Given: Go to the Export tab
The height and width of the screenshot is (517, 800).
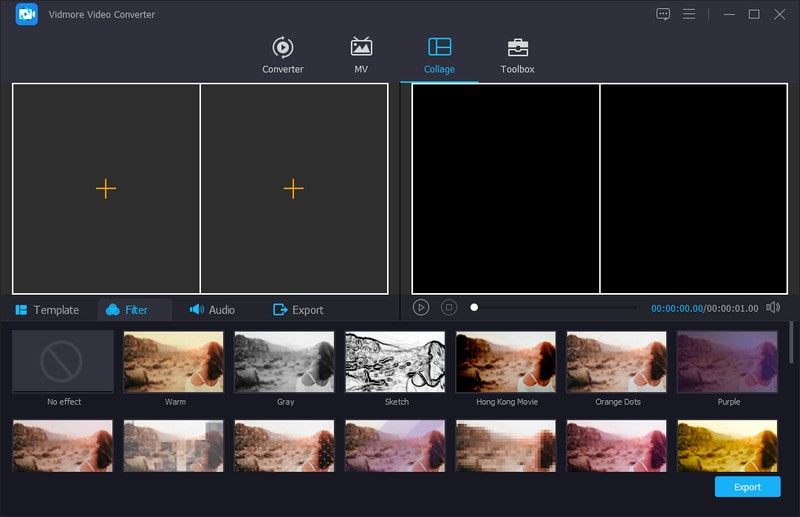Looking at the screenshot, I should [x=298, y=310].
